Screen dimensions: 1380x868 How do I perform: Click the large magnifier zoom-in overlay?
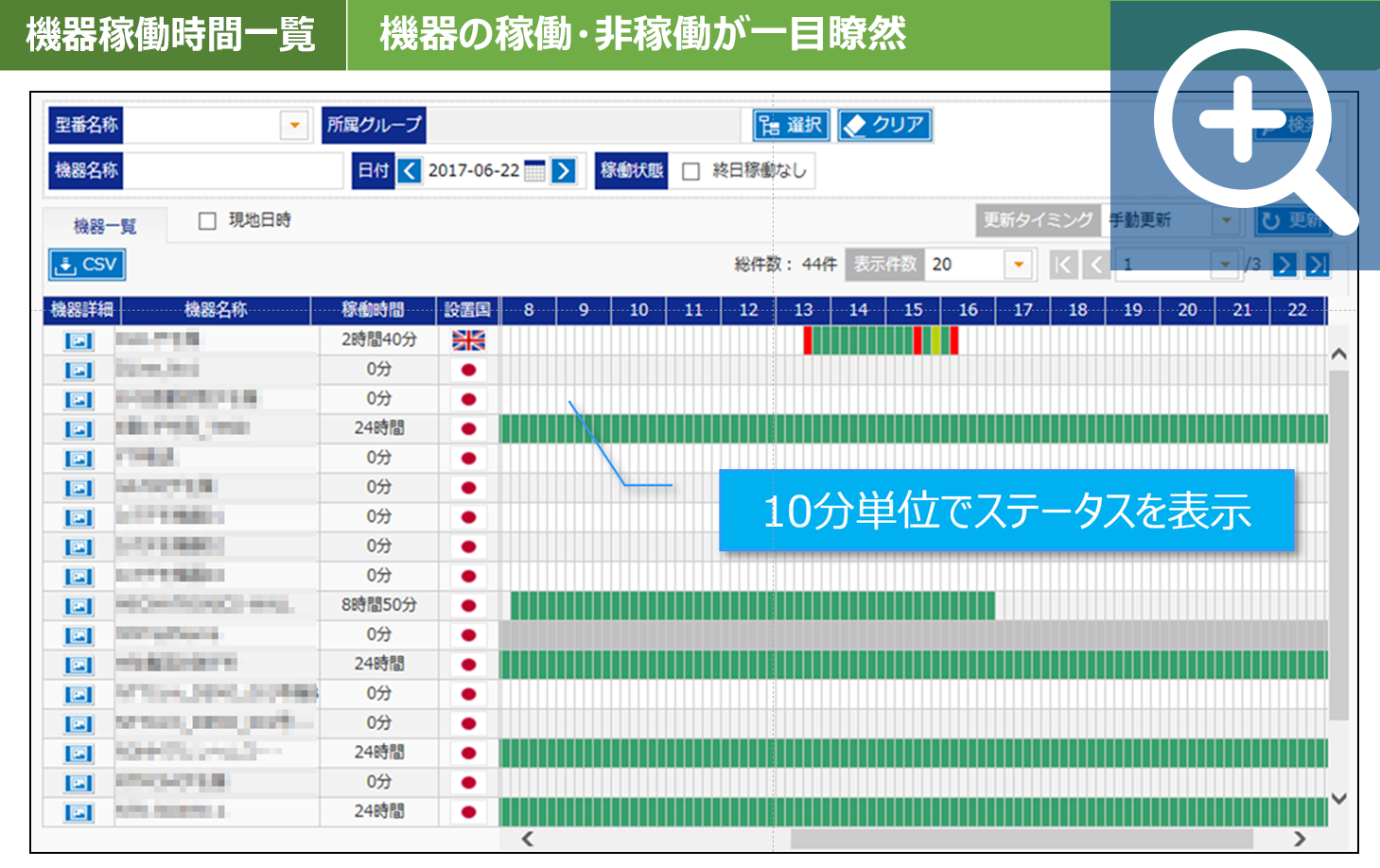pyautogui.click(x=1245, y=135)
